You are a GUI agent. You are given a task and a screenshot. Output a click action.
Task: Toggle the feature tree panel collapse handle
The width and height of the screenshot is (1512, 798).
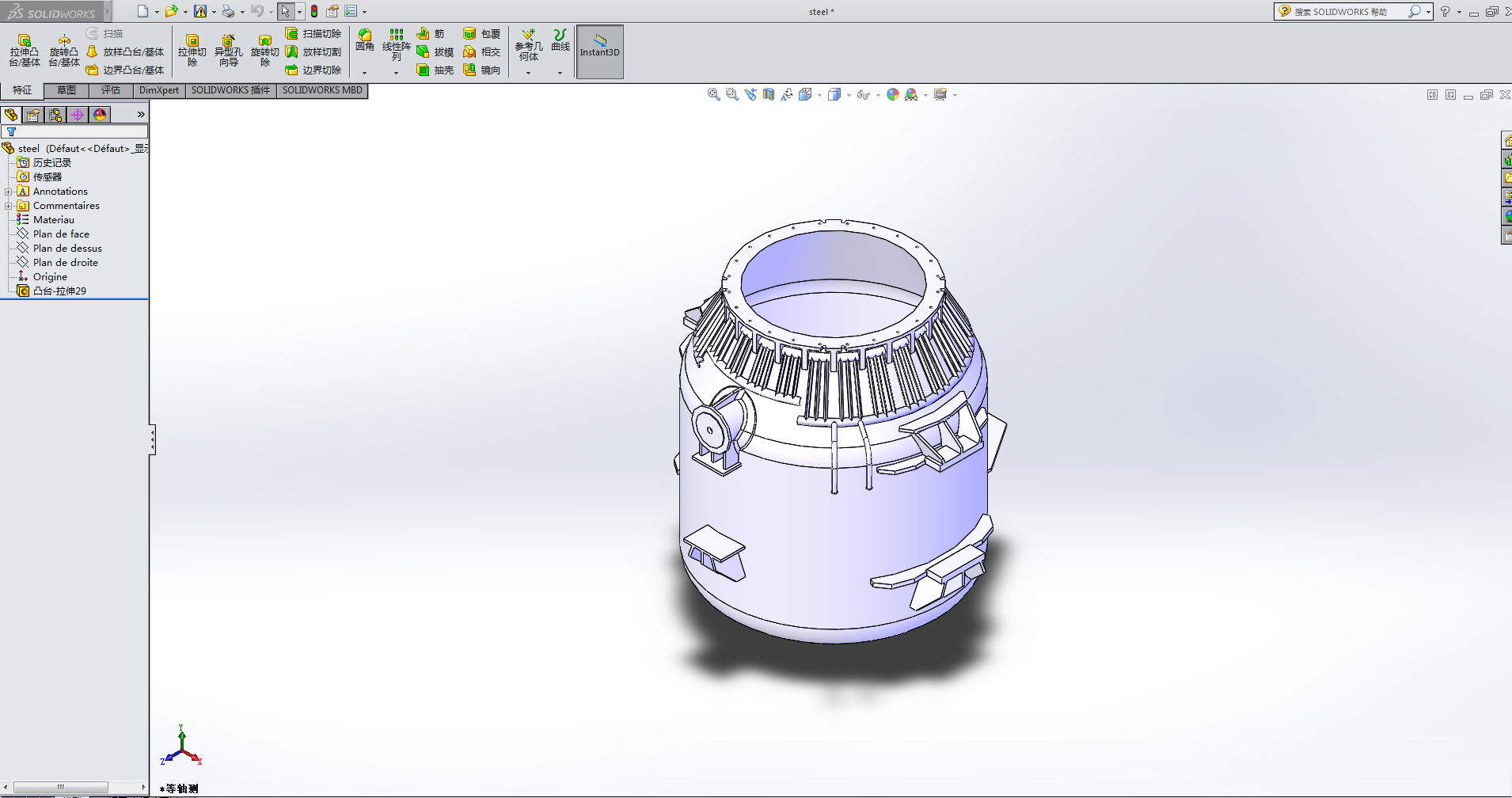click(x=152, y=439)
